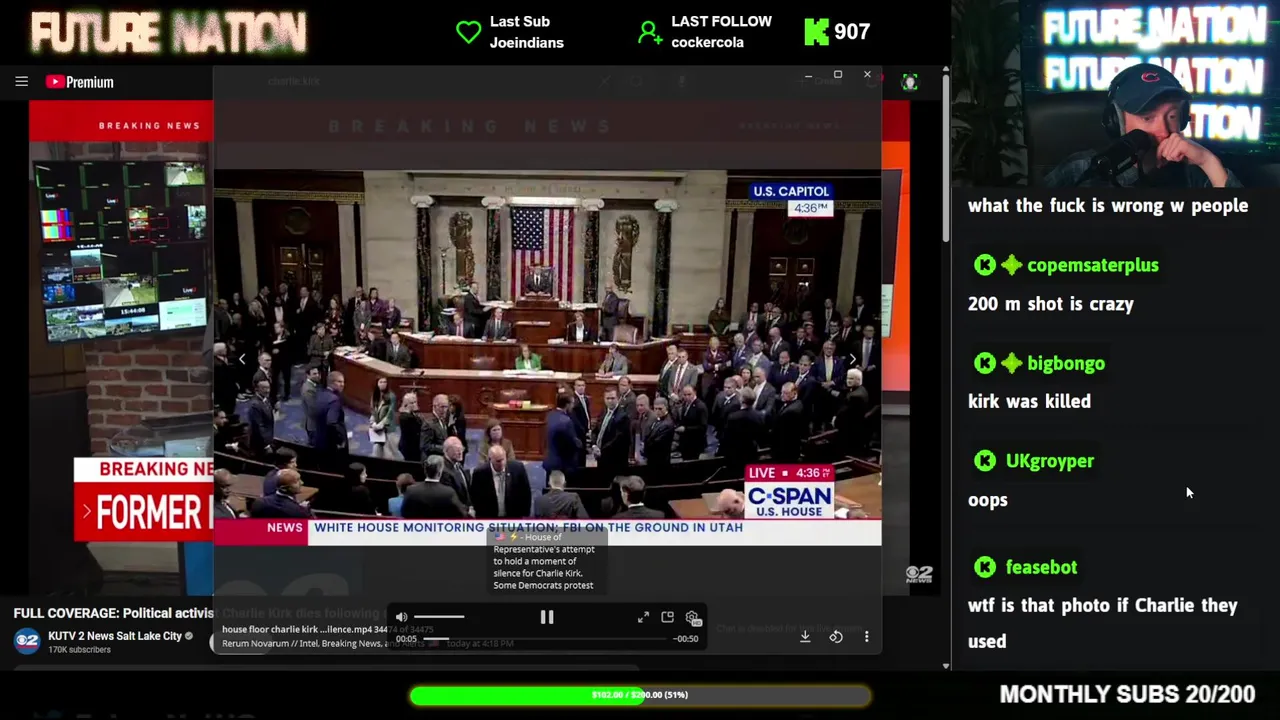Click the Last Sub Joeindians overlay
Viewport: 1280px width, 720px height.
pos(510,32)
